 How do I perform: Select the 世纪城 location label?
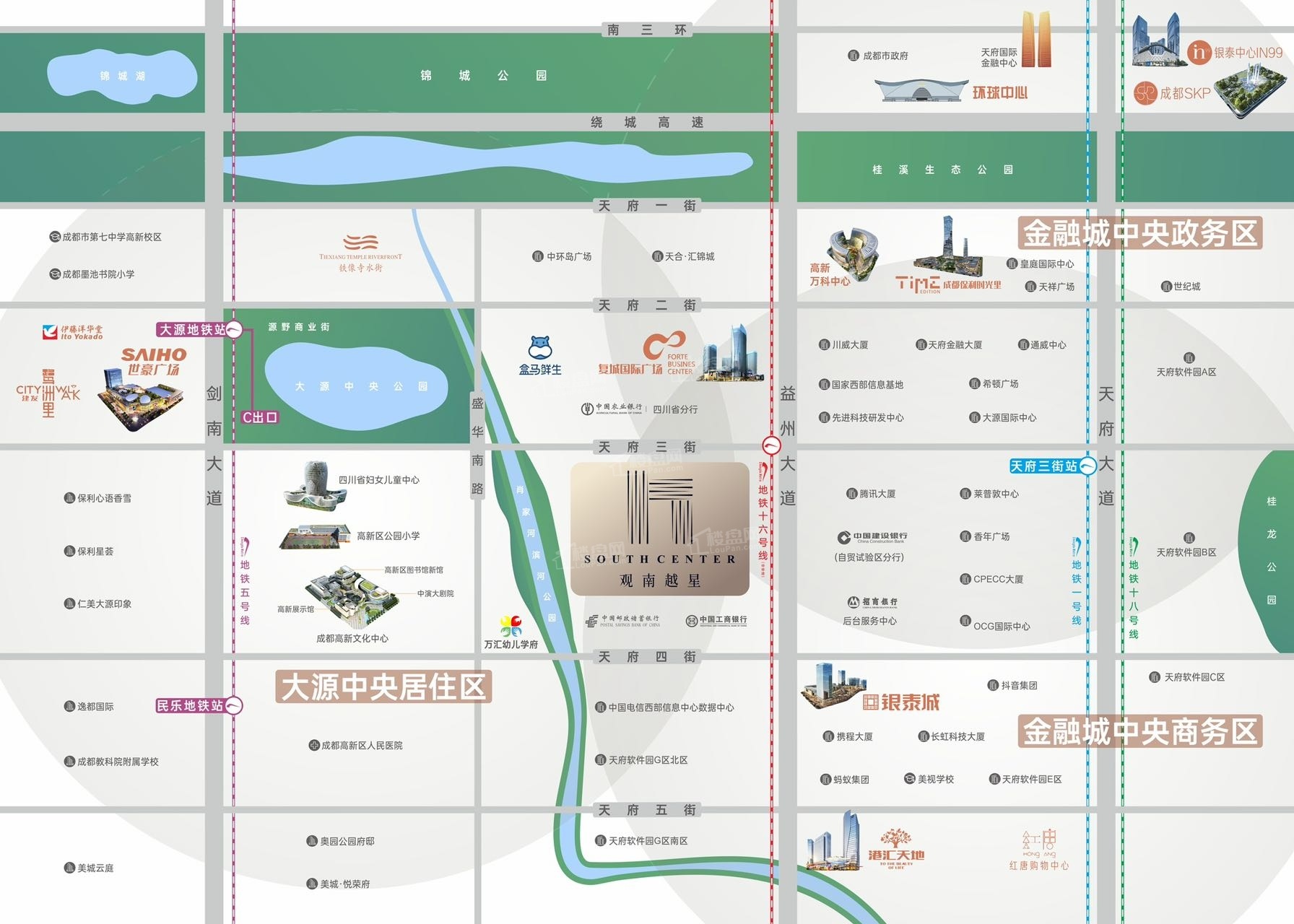click(x=1181, y=287)
